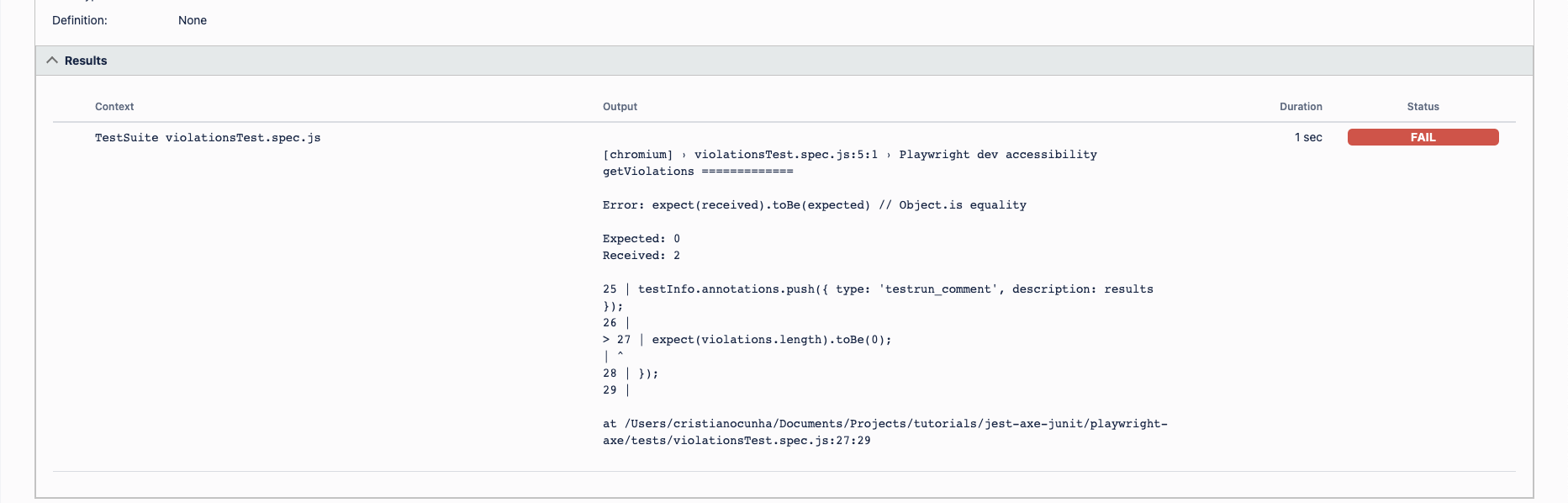The width and height of the screenshot is (1568, 503).
Task: Click the chromium test title line
Action: point(850,155)
